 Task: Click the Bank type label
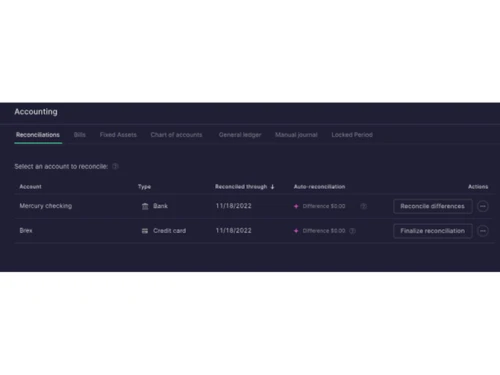(160, 206)
